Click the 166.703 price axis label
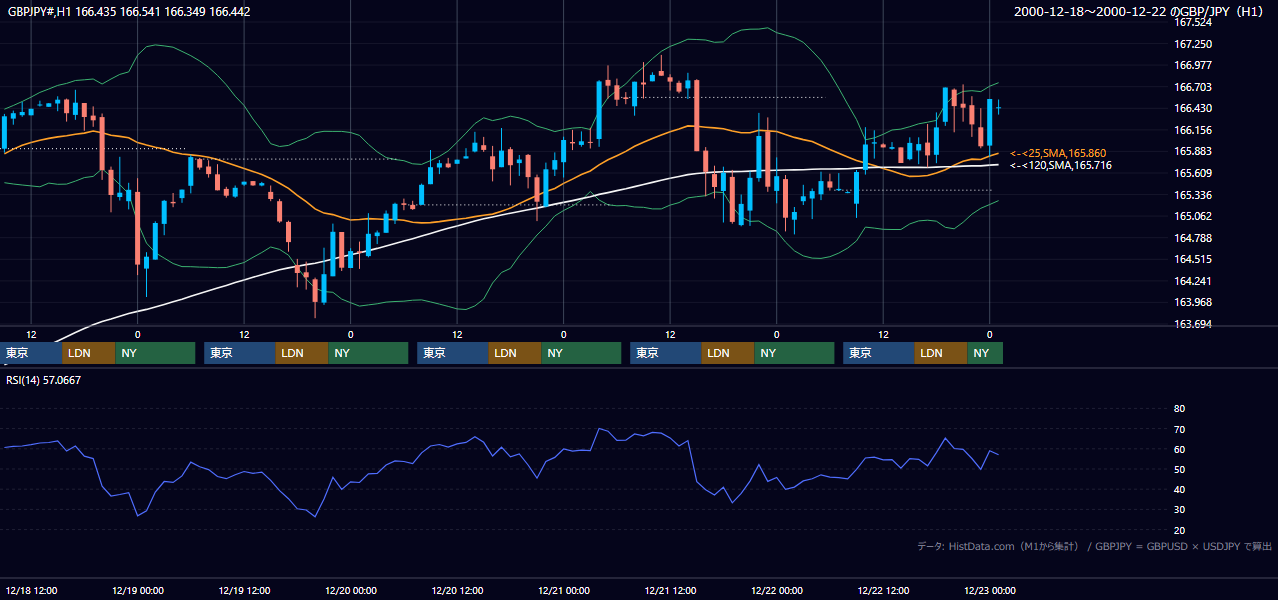The width and height of the screenshot is (1278, 600). [x=1192, y=87]
